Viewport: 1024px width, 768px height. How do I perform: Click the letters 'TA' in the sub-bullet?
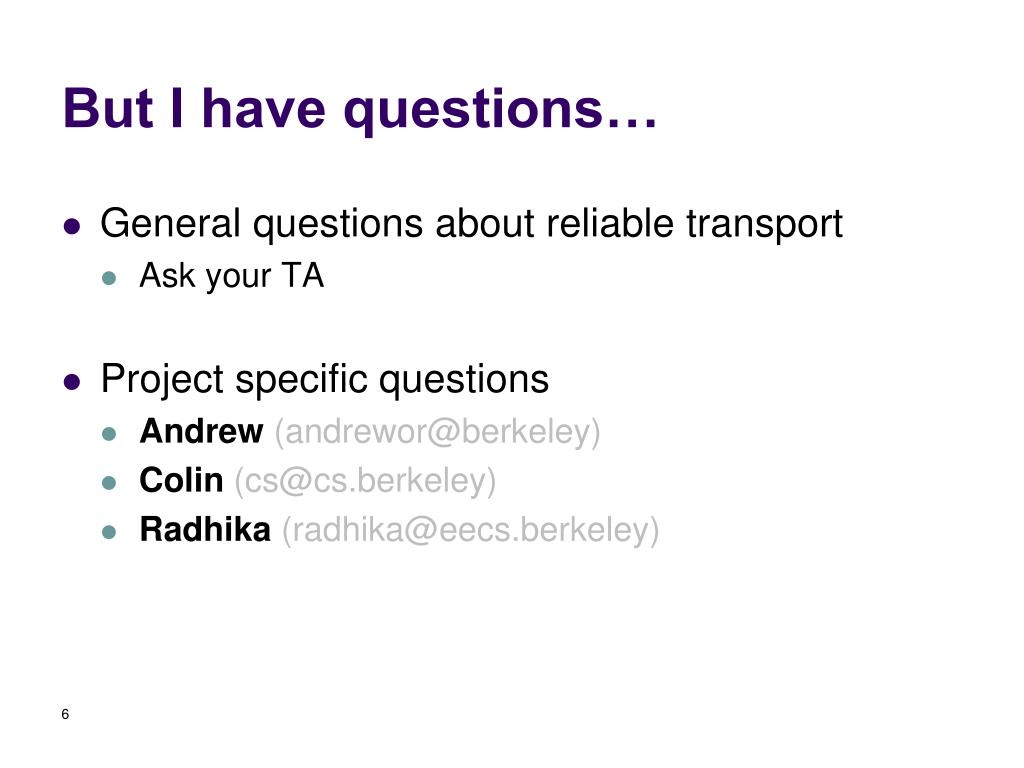[x=302, y=276]
